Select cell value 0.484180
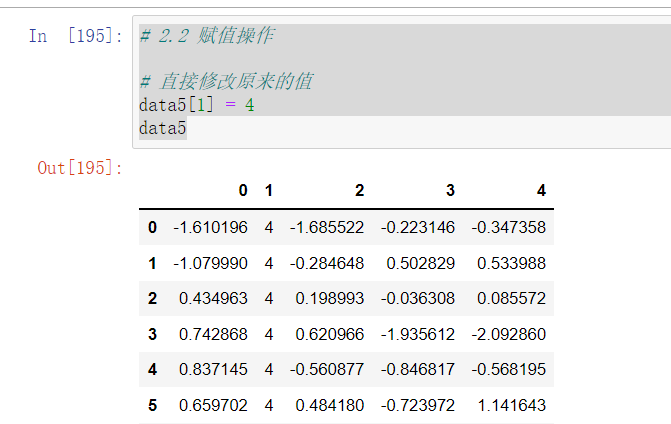This screenshot has height=424, width=671. (x=330, y=405)
